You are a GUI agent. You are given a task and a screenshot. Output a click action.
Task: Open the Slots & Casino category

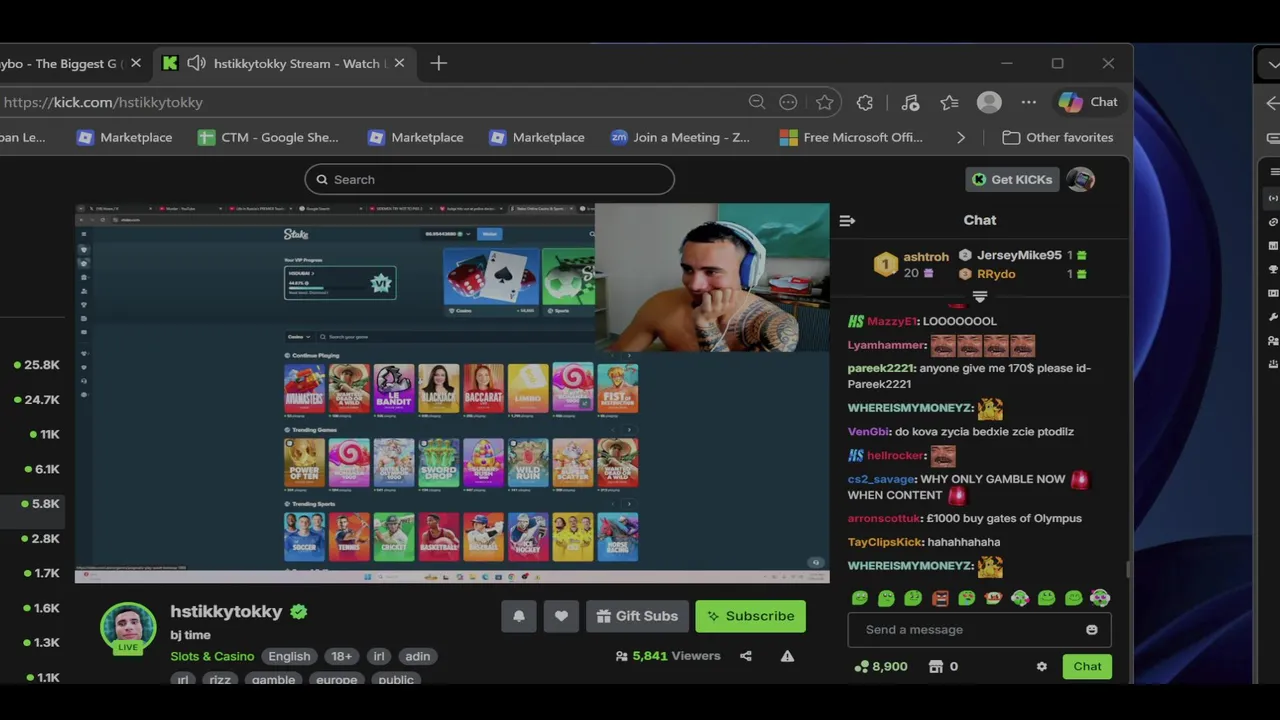212,656
